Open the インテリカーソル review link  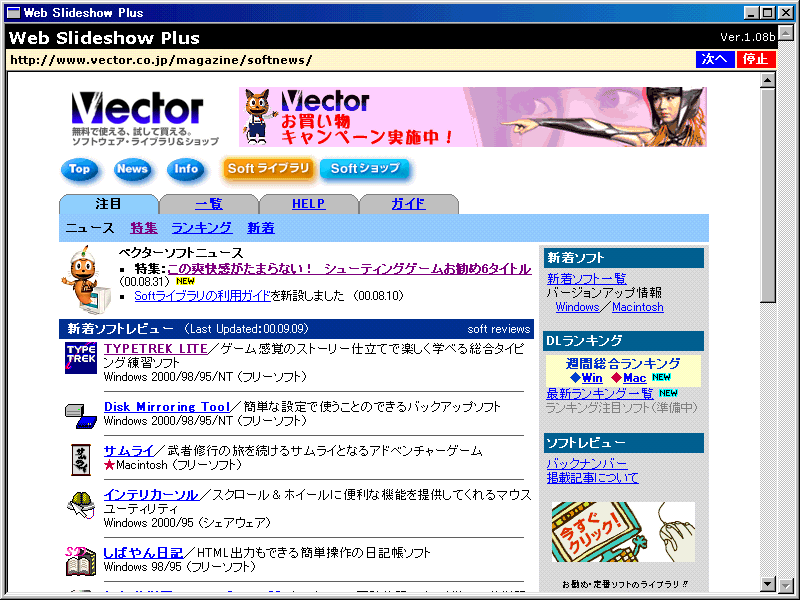tap(151, 495)
